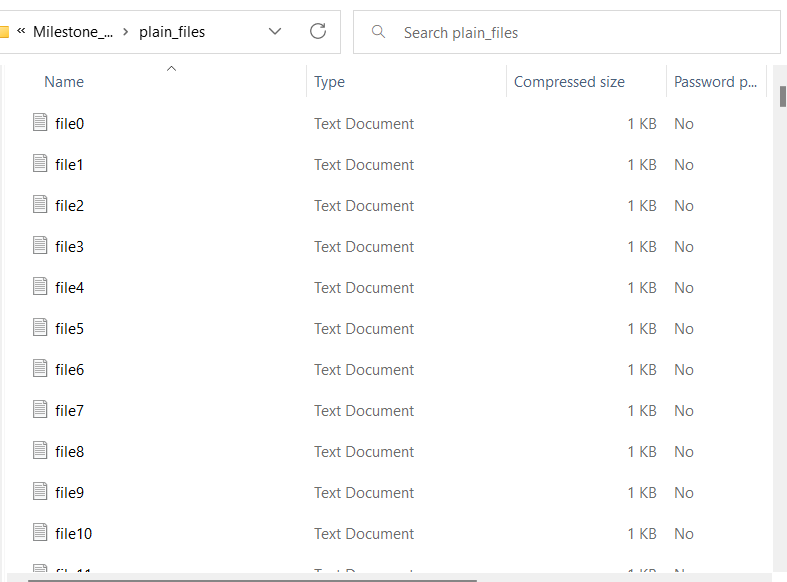This screenshot has width=787, height=582.
Task: Click the file5 name text
Action: 69,329
